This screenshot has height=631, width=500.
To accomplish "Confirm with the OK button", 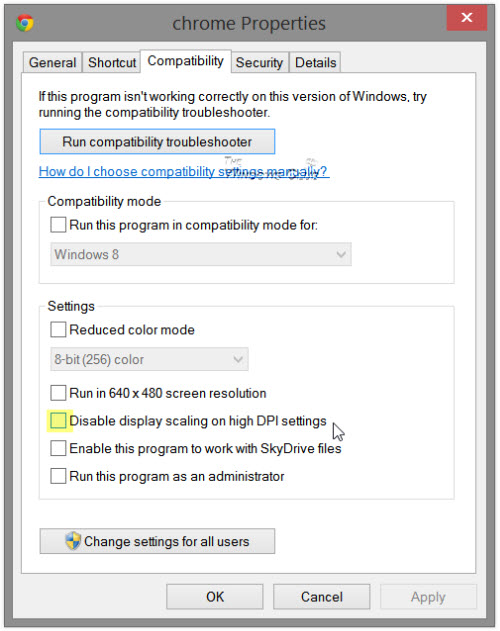I will tap(215, 597).
